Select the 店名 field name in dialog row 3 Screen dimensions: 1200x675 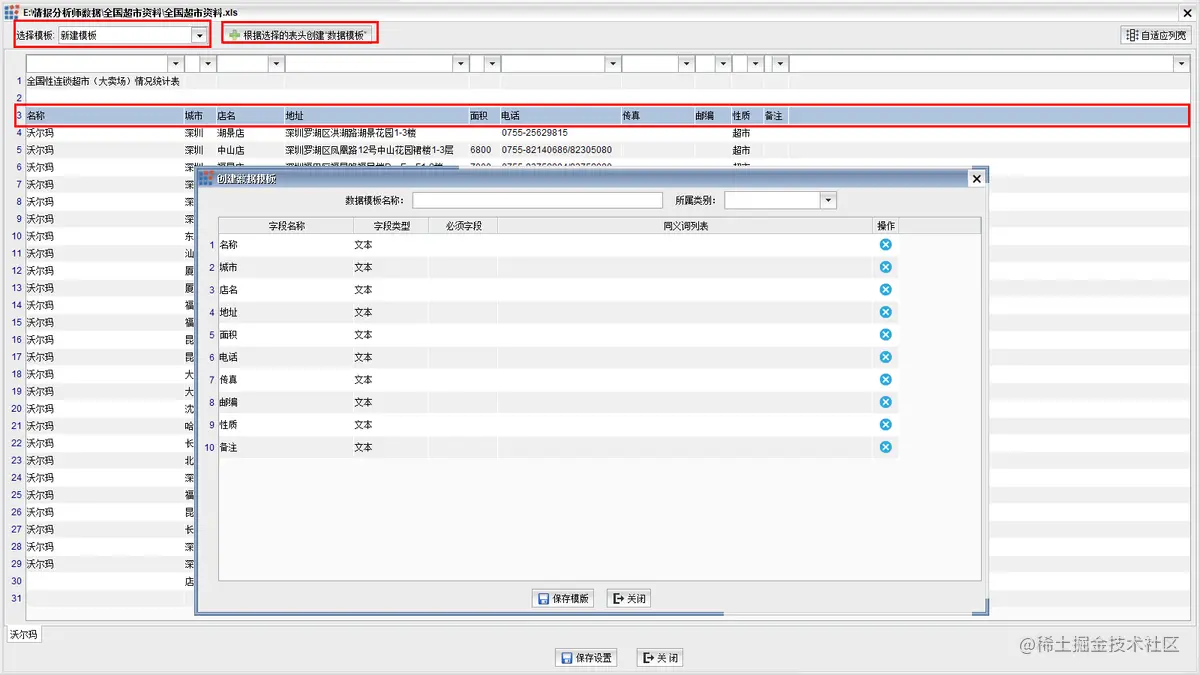229,290
